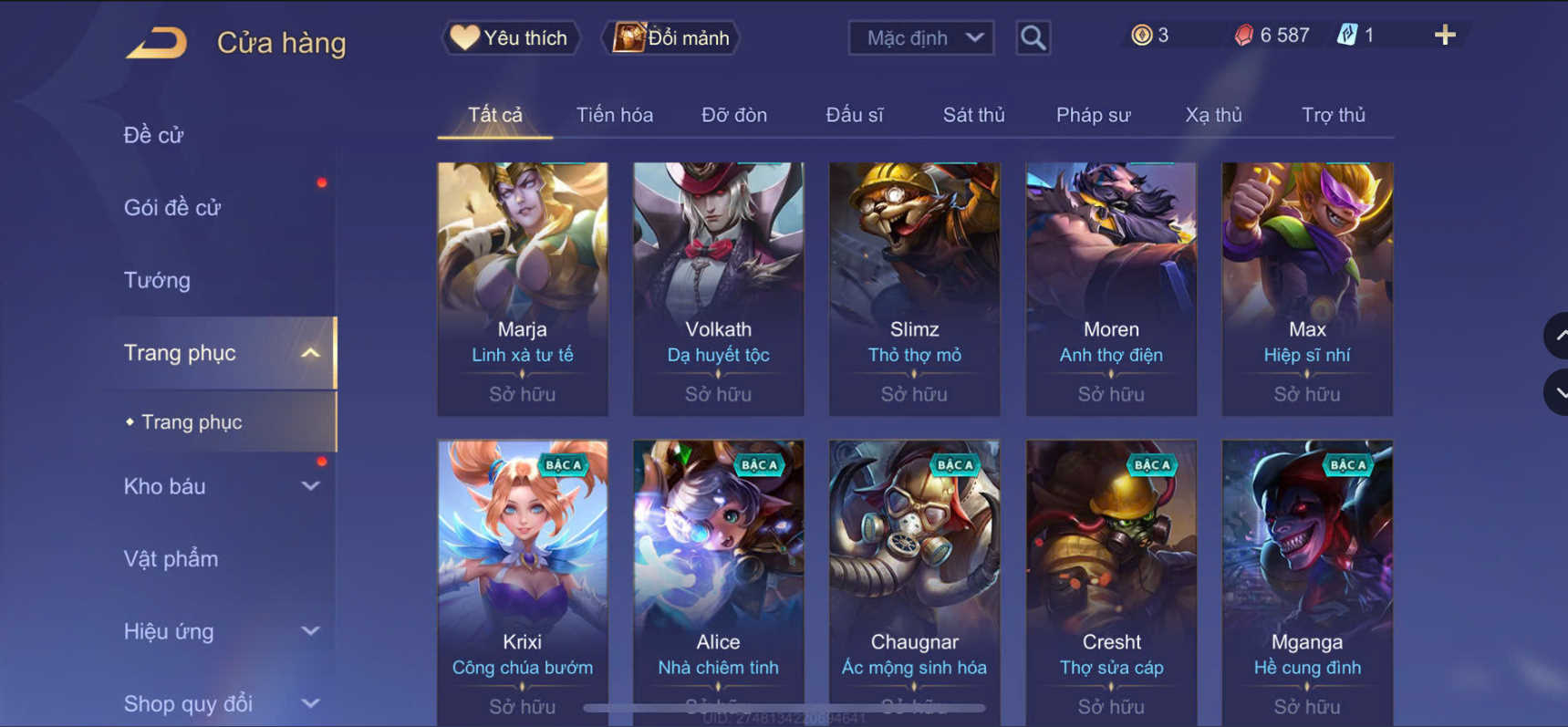Tap the red ruby currency icon
Viewport: 1568px width, 727px height.
pos(1243,36)
